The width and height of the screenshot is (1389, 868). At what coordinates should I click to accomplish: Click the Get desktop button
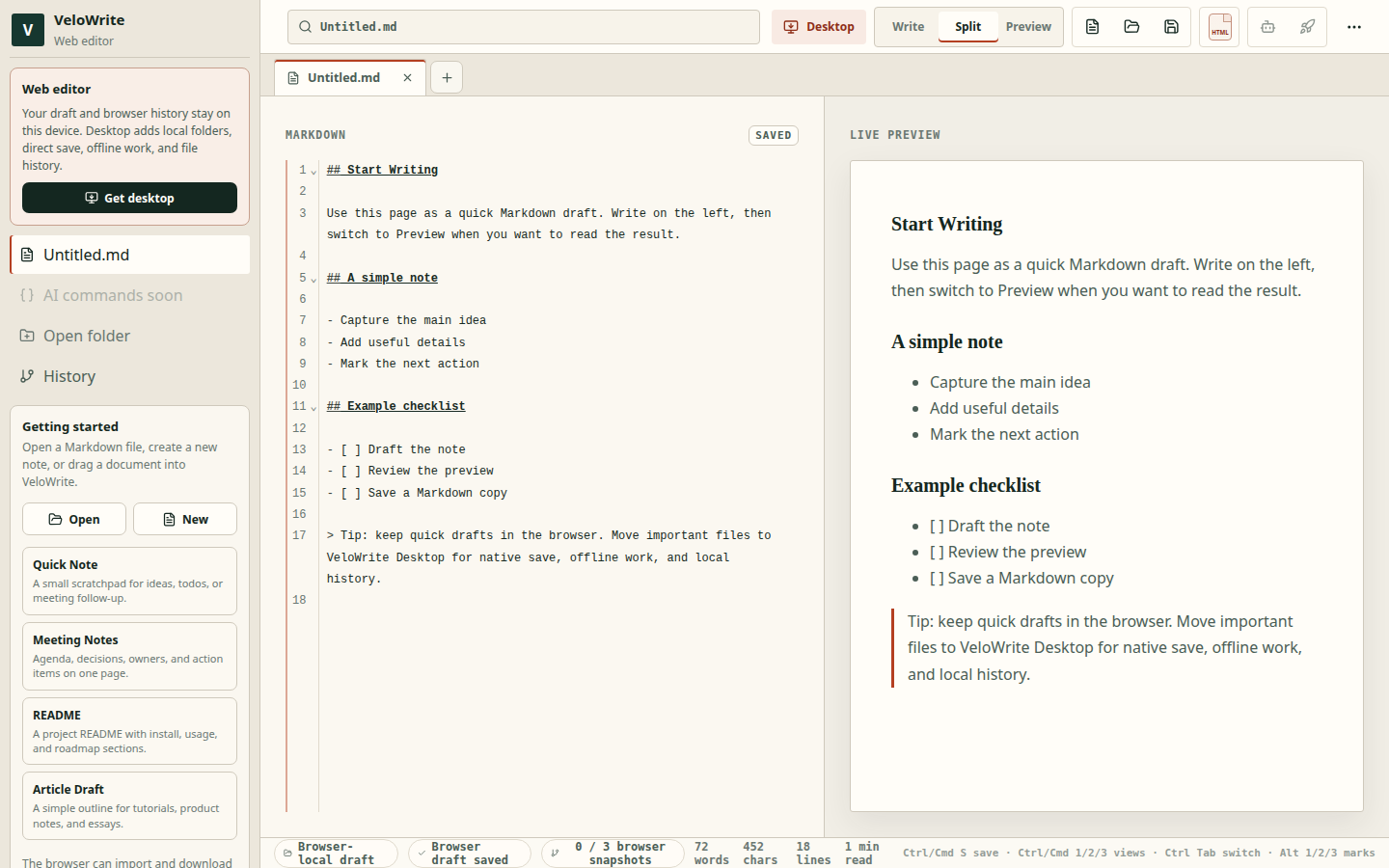129,198
